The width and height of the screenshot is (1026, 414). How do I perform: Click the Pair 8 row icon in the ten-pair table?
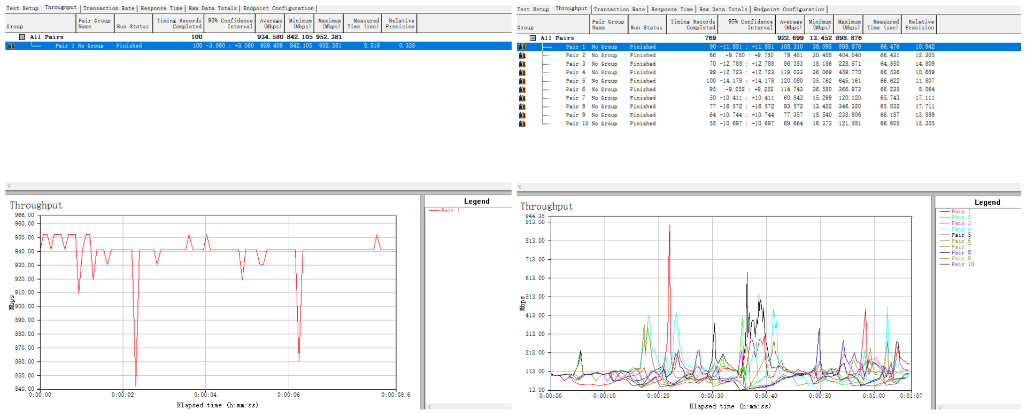(x=520, y=106)
